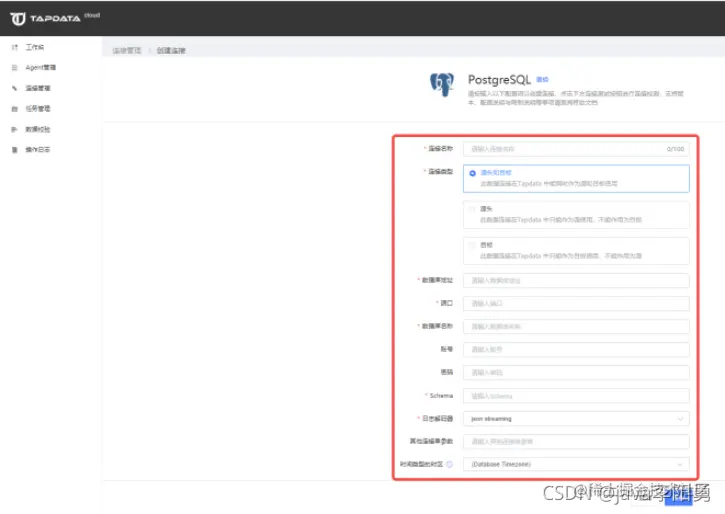725x514 pixels.
Task: Click the 任务管理 sidebar icon
Action: click(14, 109)
